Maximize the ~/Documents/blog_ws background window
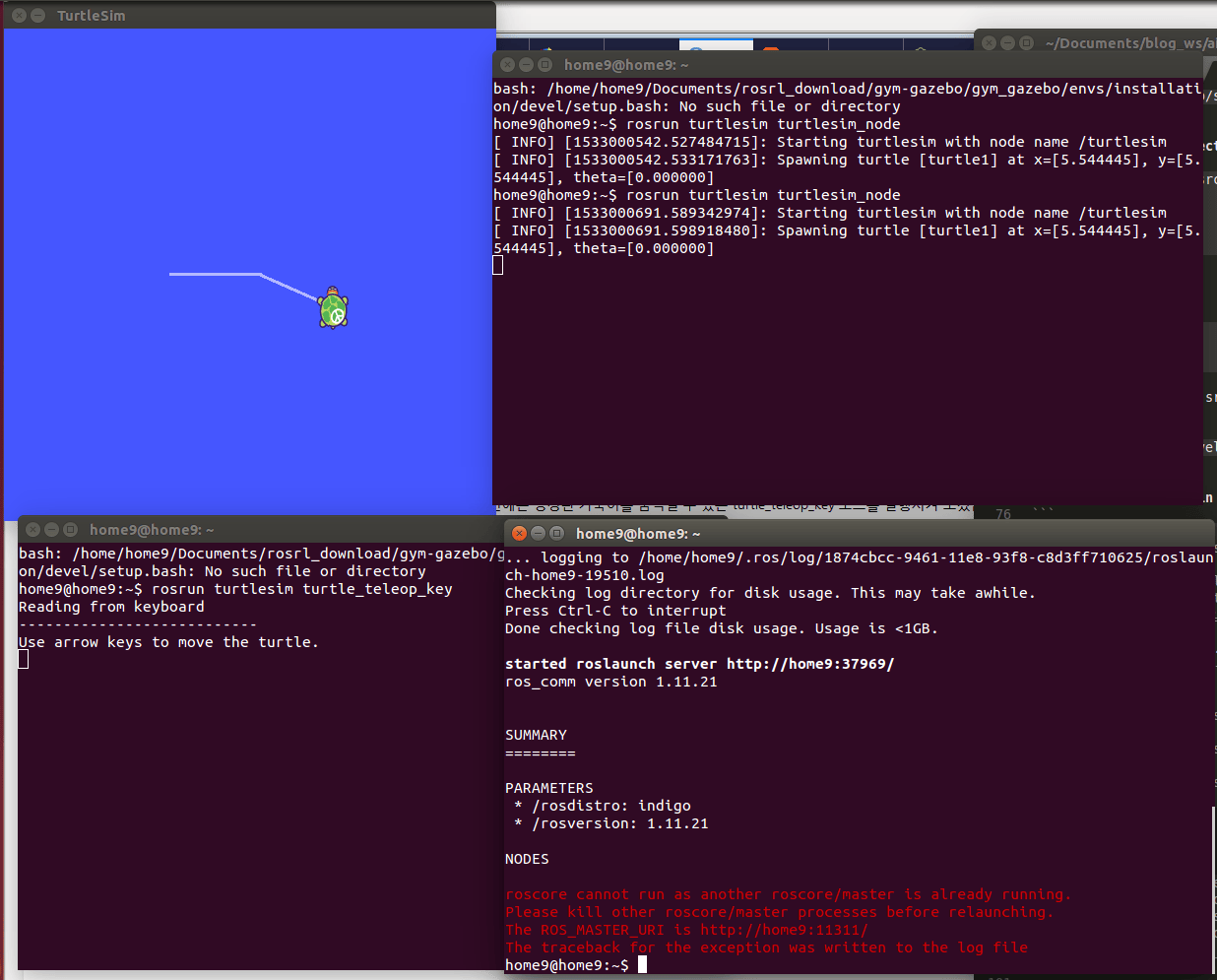 pyautogui.click(x=1027, y=43)
